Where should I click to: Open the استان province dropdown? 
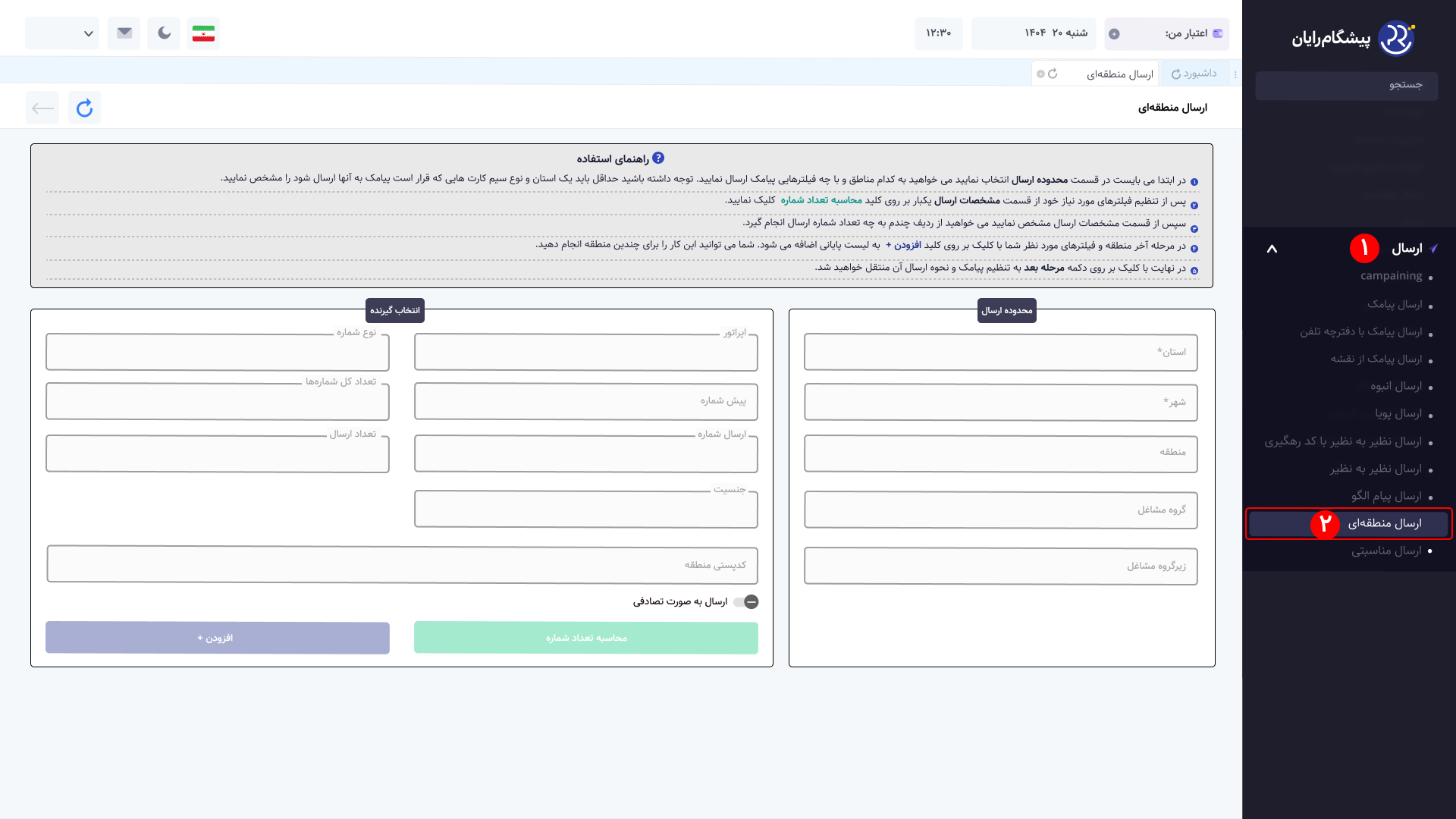(x=1000, y=353)
